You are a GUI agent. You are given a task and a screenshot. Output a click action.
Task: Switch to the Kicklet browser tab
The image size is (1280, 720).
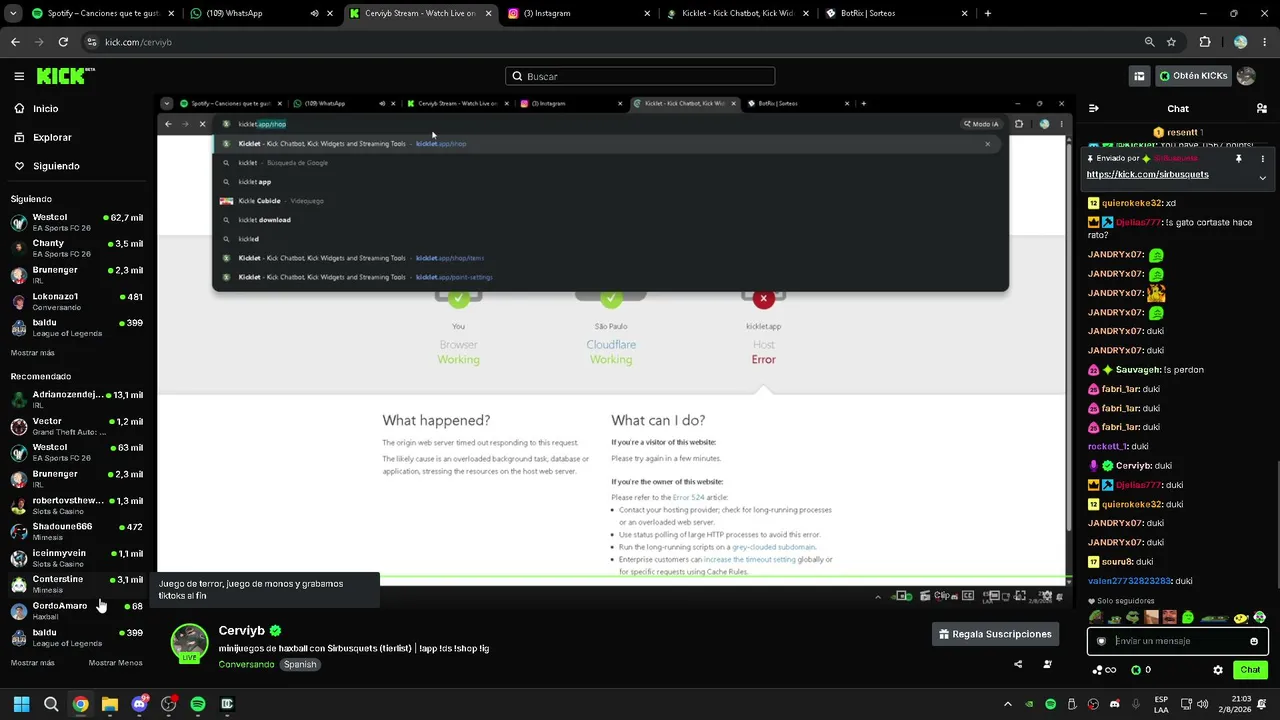[740, 14]
